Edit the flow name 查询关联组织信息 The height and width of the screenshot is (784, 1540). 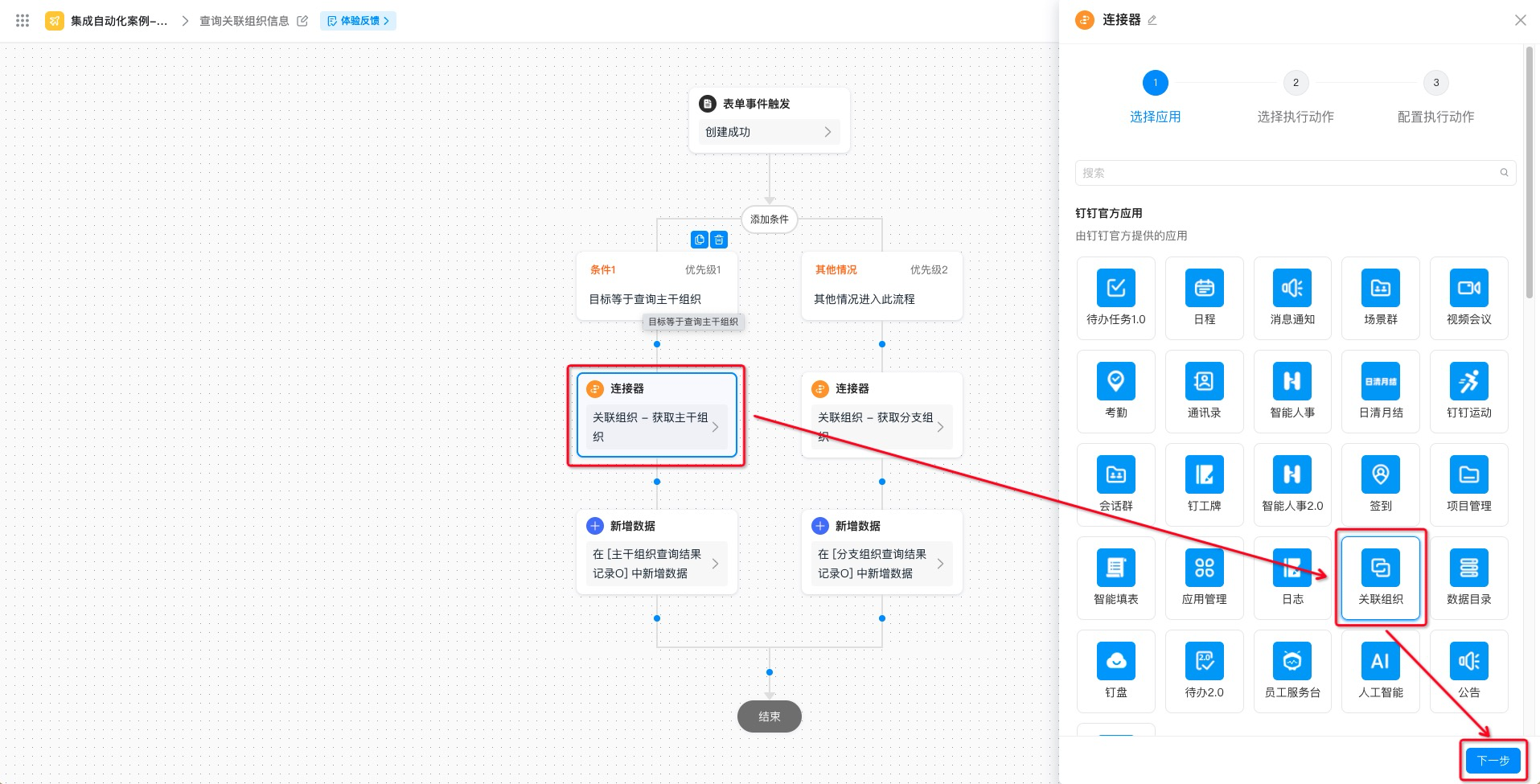pyautogui.click(x=302, y=21)
